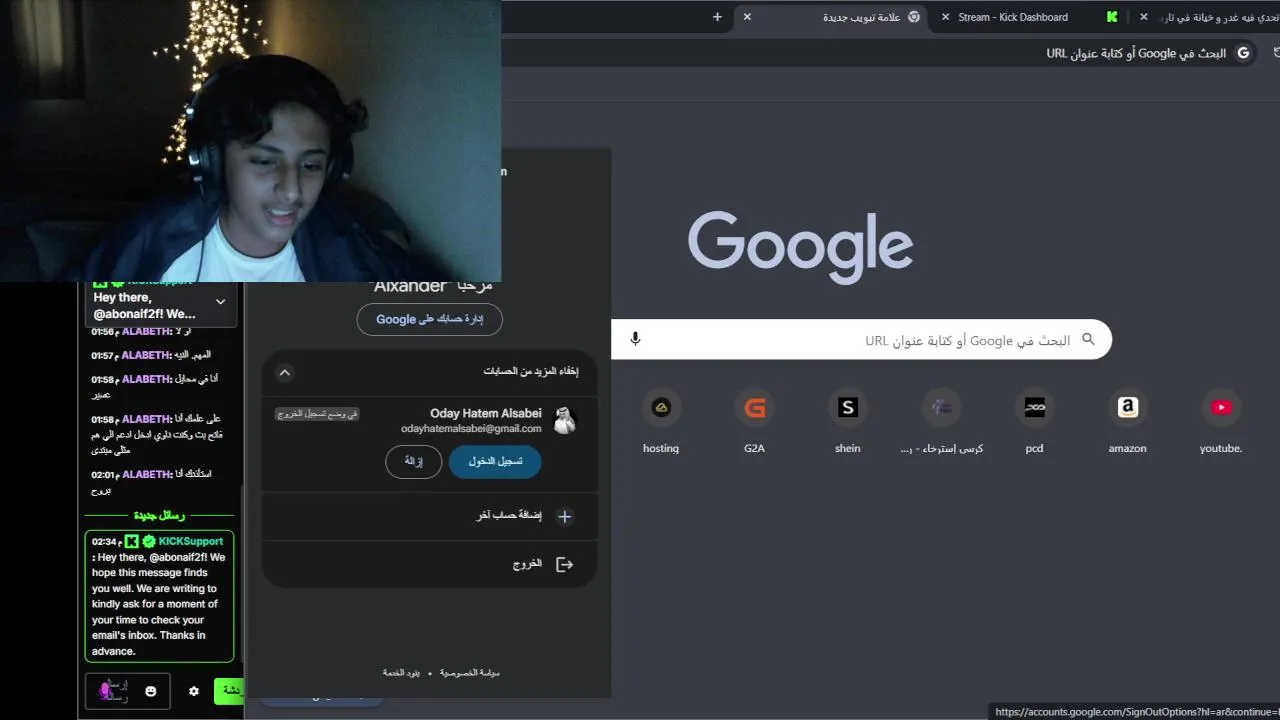Click the رسائل جديدة new messages divider label
Screen dimensions: 1280x720
pyautogui.click(x=159, y=515)
